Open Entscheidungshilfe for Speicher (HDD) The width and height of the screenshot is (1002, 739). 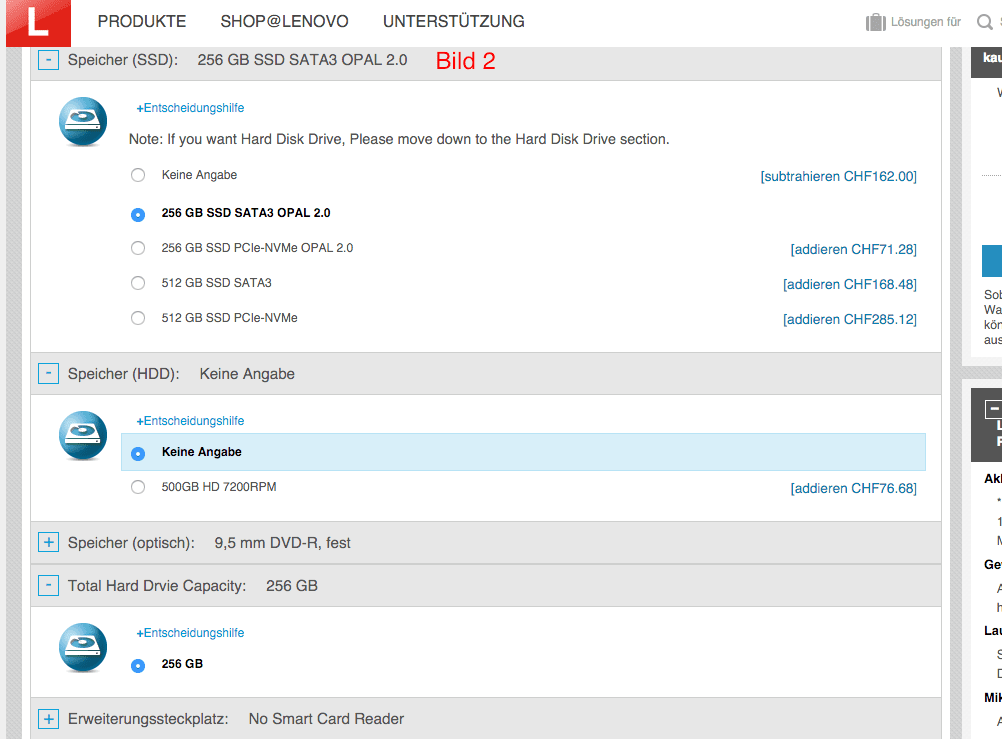click(190, 421)
